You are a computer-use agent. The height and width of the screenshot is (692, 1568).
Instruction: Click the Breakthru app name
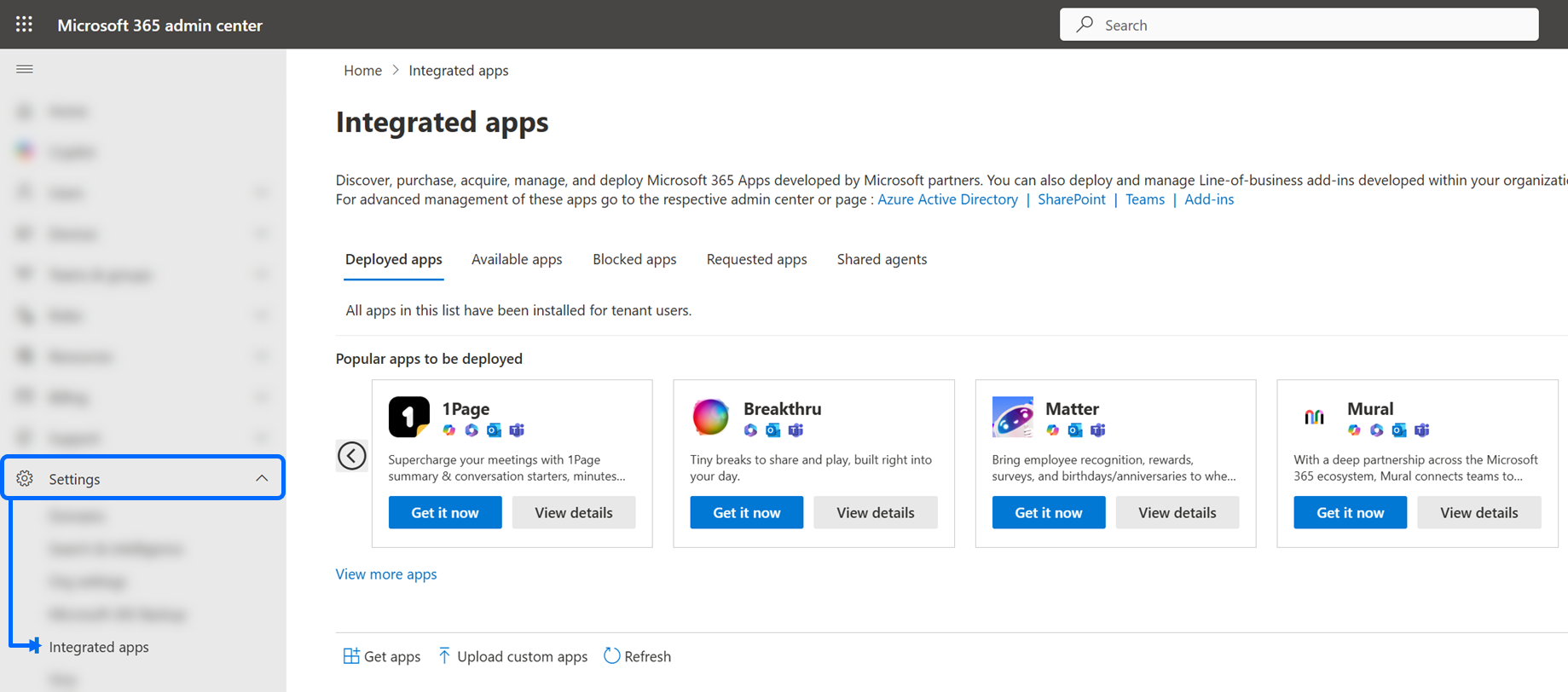point(782,408)
